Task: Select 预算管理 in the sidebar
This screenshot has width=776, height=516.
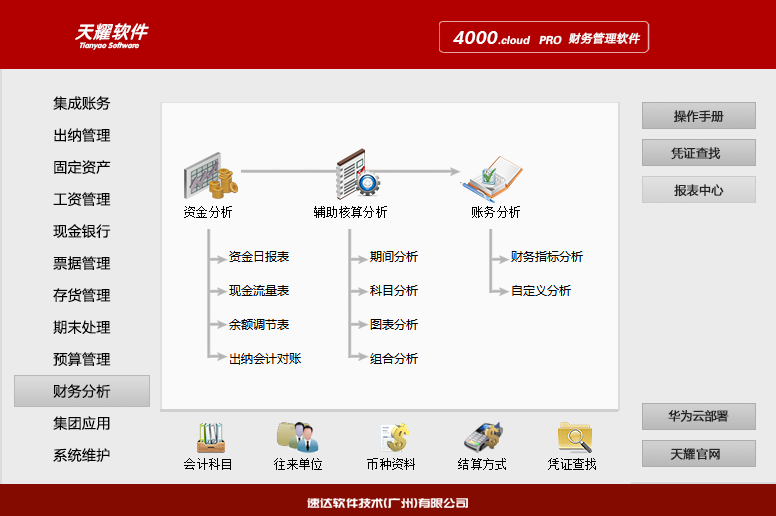Action: [82, 359]
